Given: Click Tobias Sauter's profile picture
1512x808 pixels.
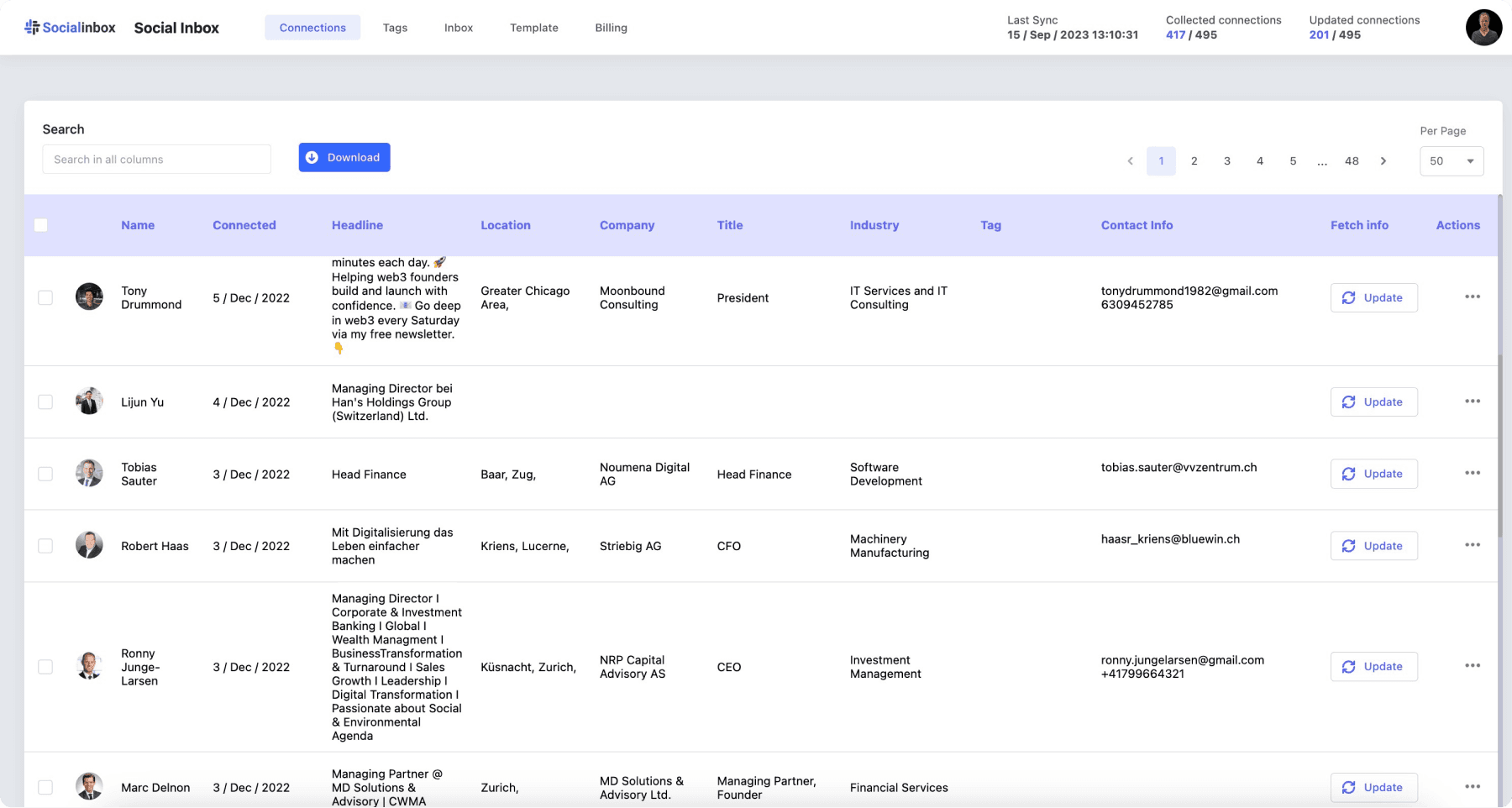Looking at the screenshot, I should pyautogui.click(x=89, y=474).
